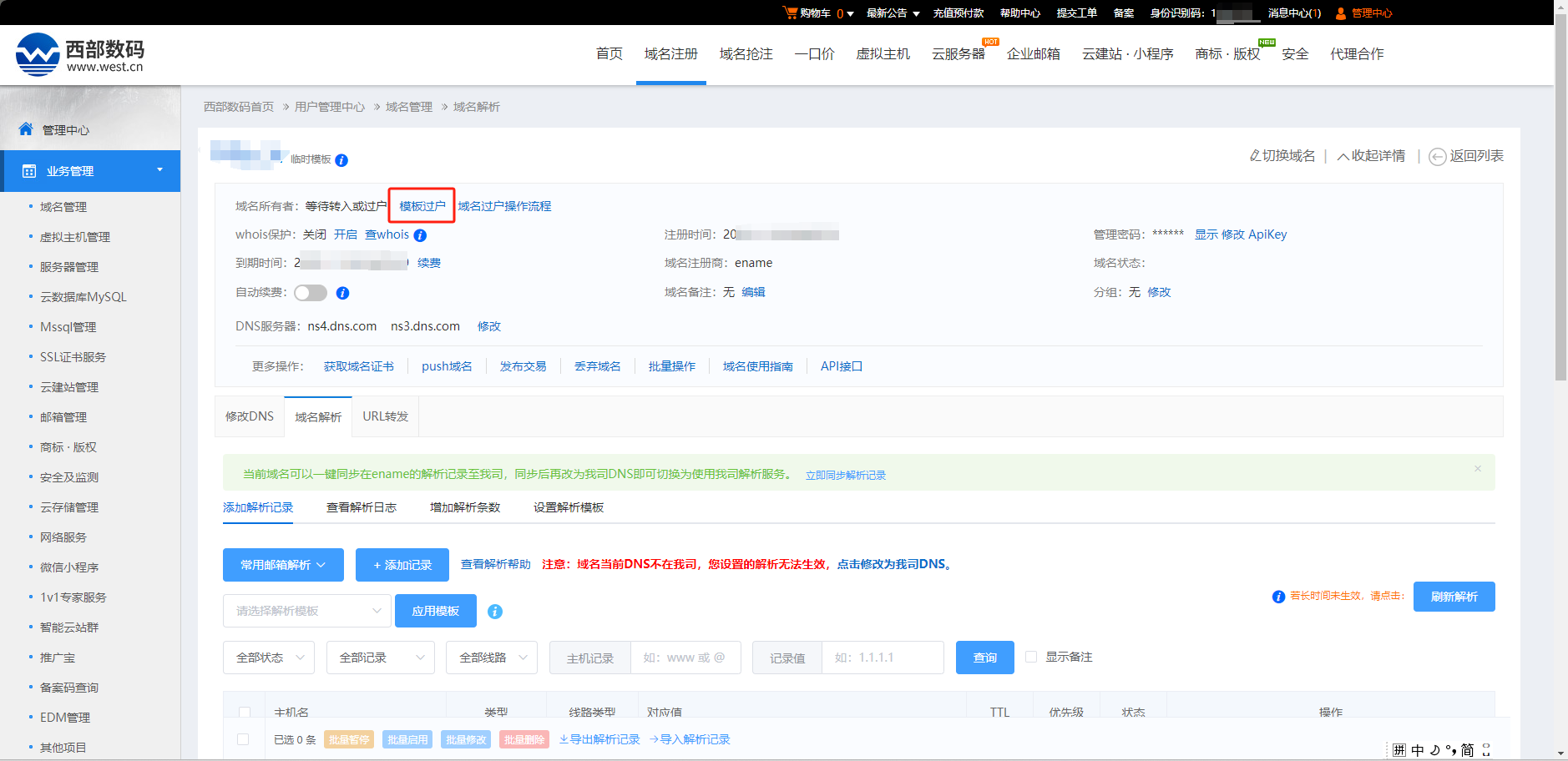Open the 常用邮箱解析 dropdown button

283,565
